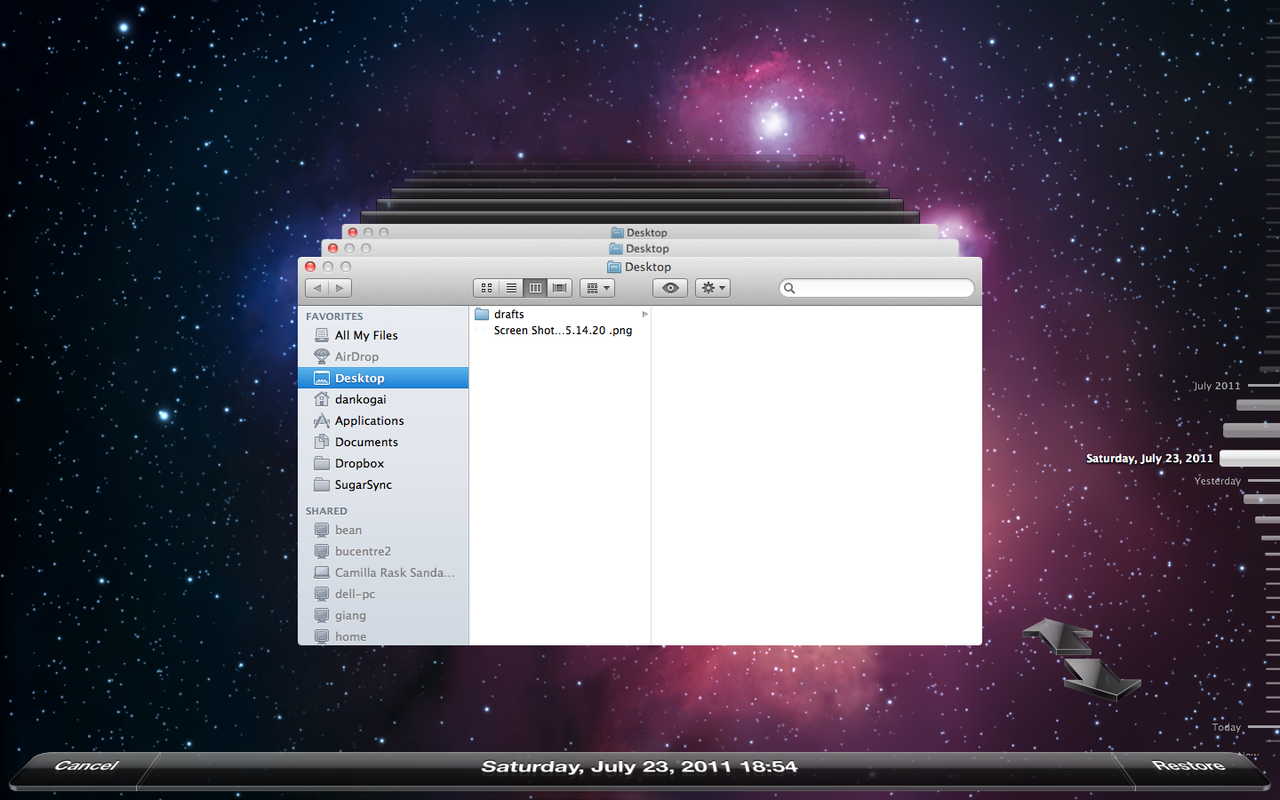Switch Finder to icon view
Screen dimensions: 1280x800
point(487,288)
